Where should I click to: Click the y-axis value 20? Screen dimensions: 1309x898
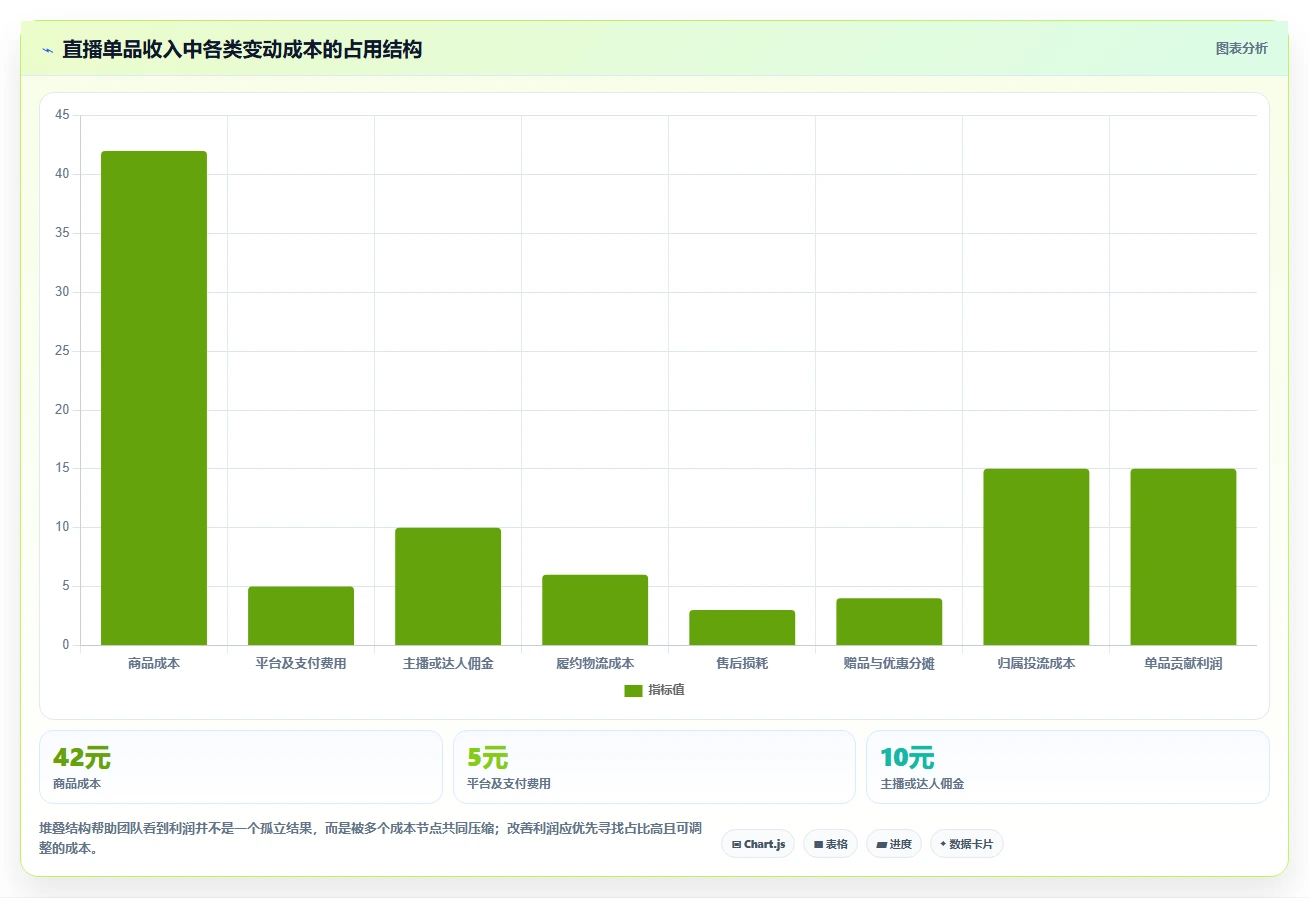pos(62,410)
